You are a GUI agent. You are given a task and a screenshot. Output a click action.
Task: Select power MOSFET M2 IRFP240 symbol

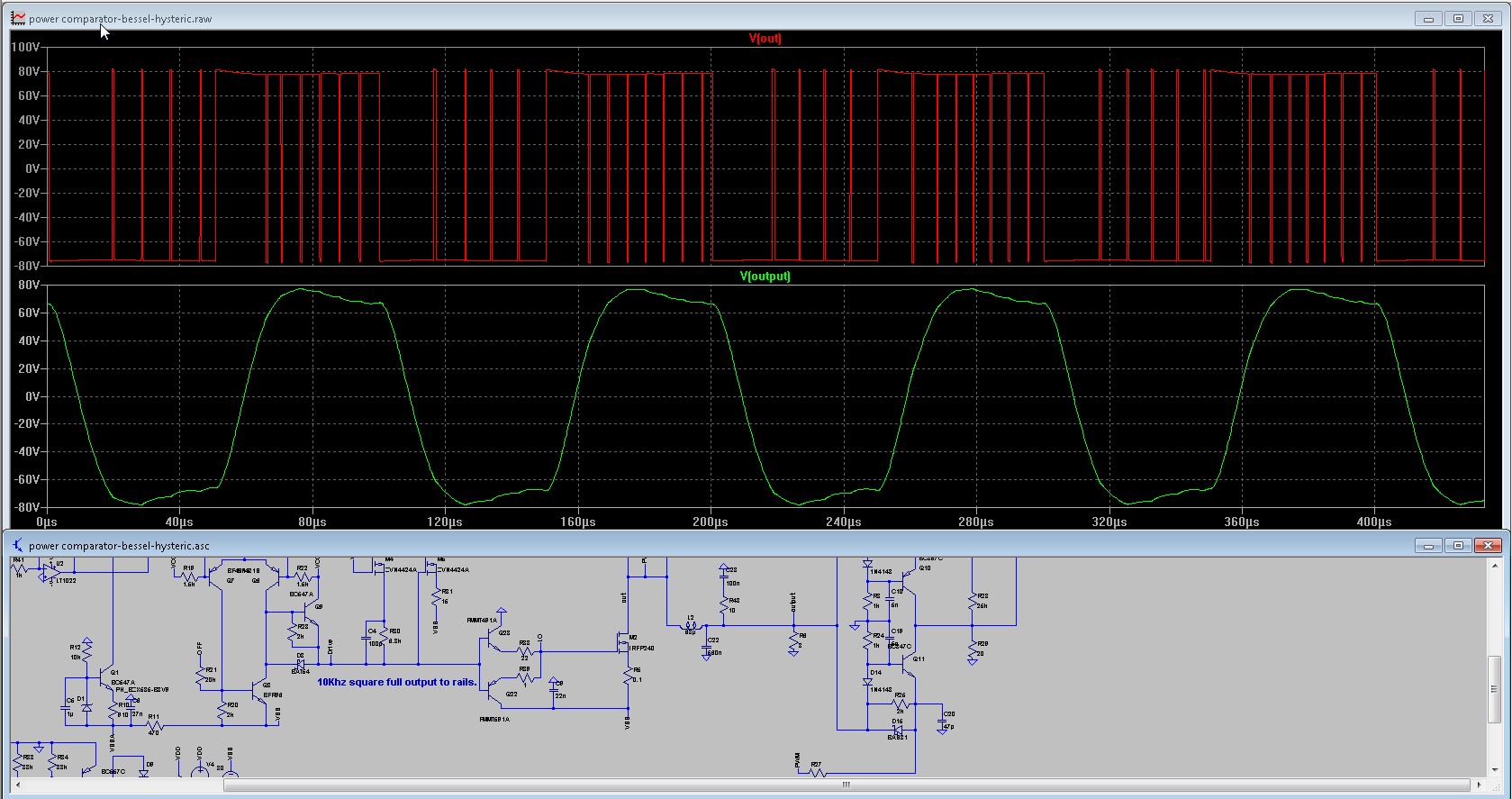tap(624, 642)
